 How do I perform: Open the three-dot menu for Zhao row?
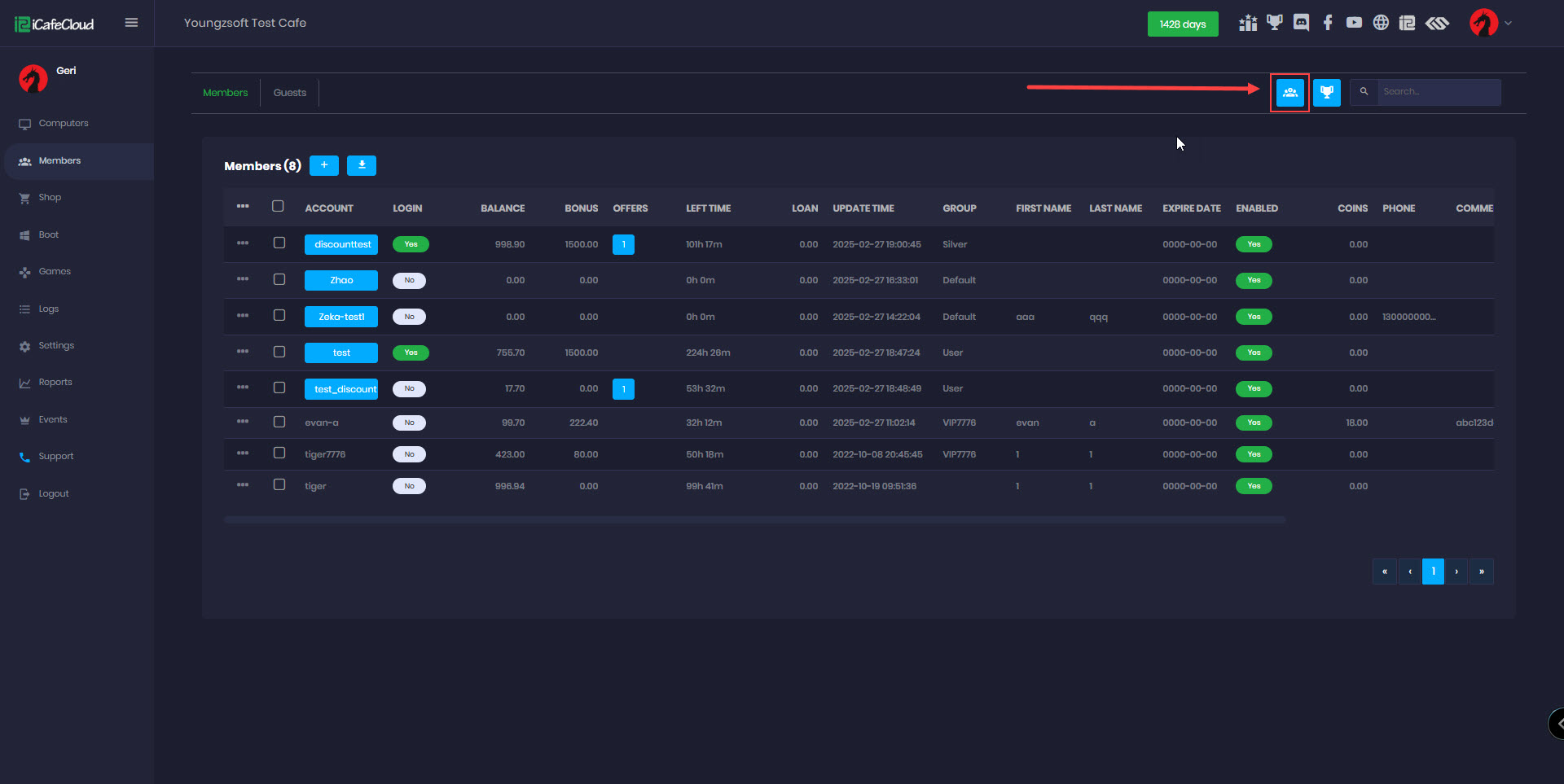click(243, 279)
